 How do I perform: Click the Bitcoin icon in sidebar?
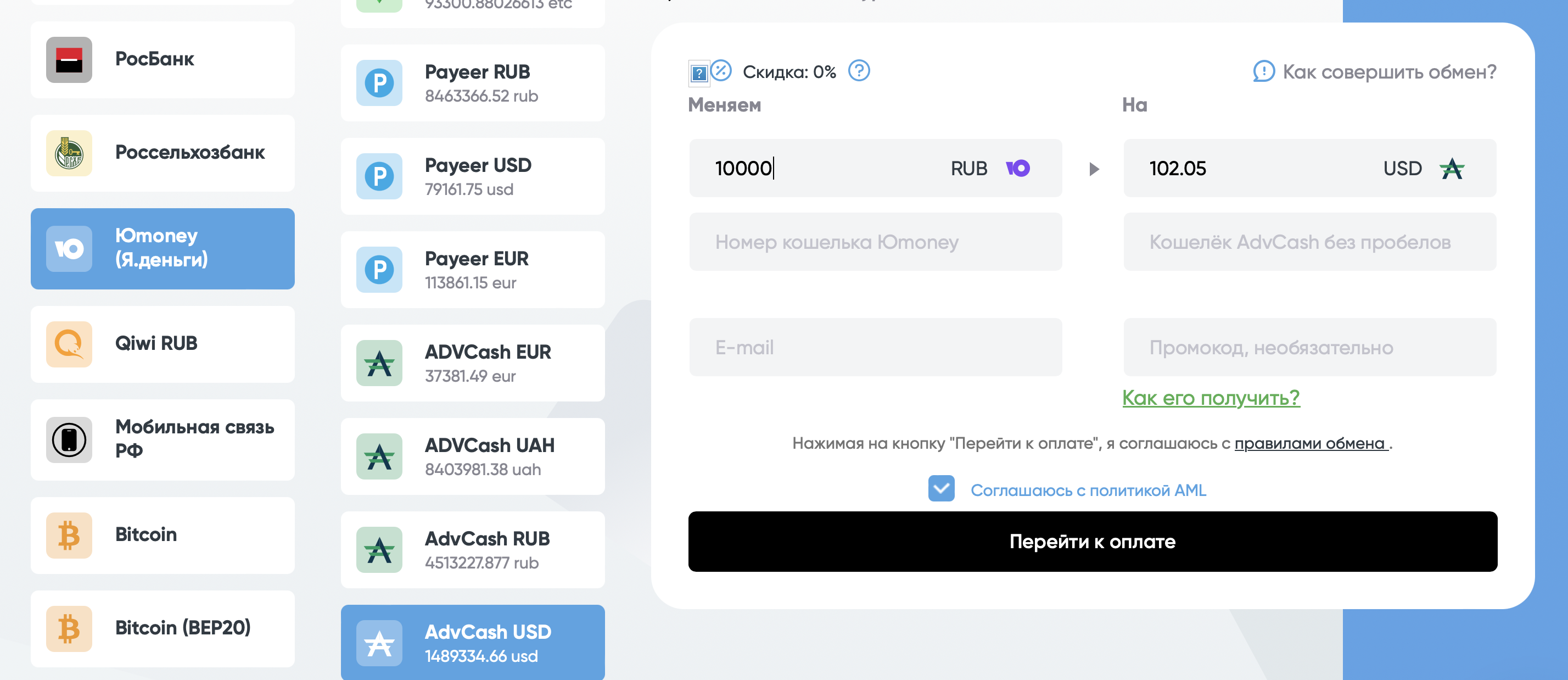(x=67, y=533)
